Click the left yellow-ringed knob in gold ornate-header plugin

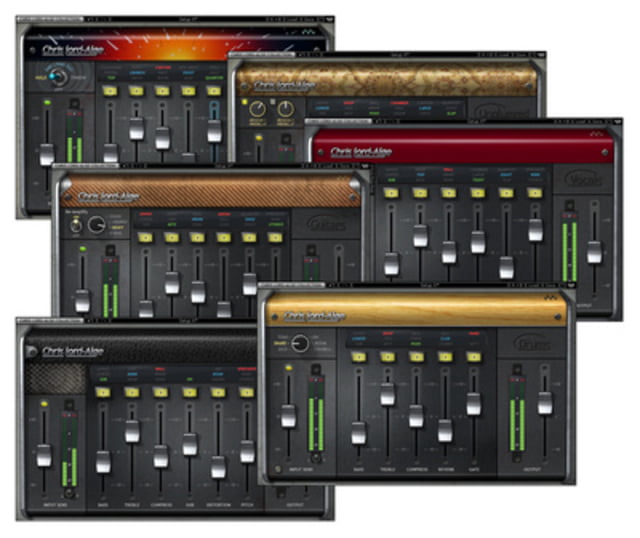(x=258, y=109)
